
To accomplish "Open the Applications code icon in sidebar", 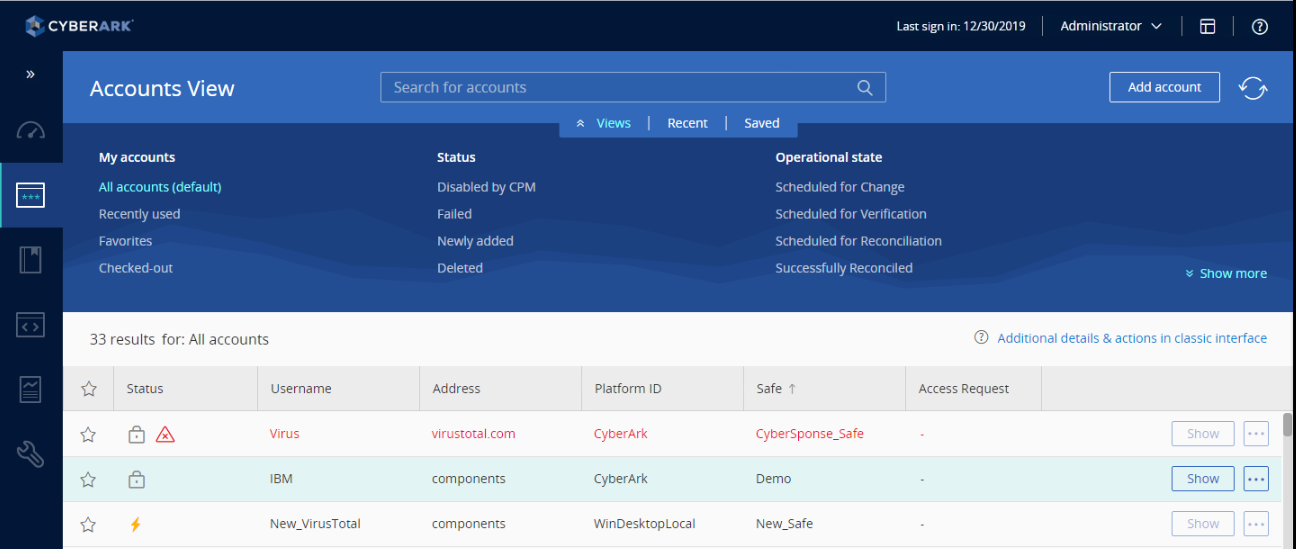I will point(31,325).
